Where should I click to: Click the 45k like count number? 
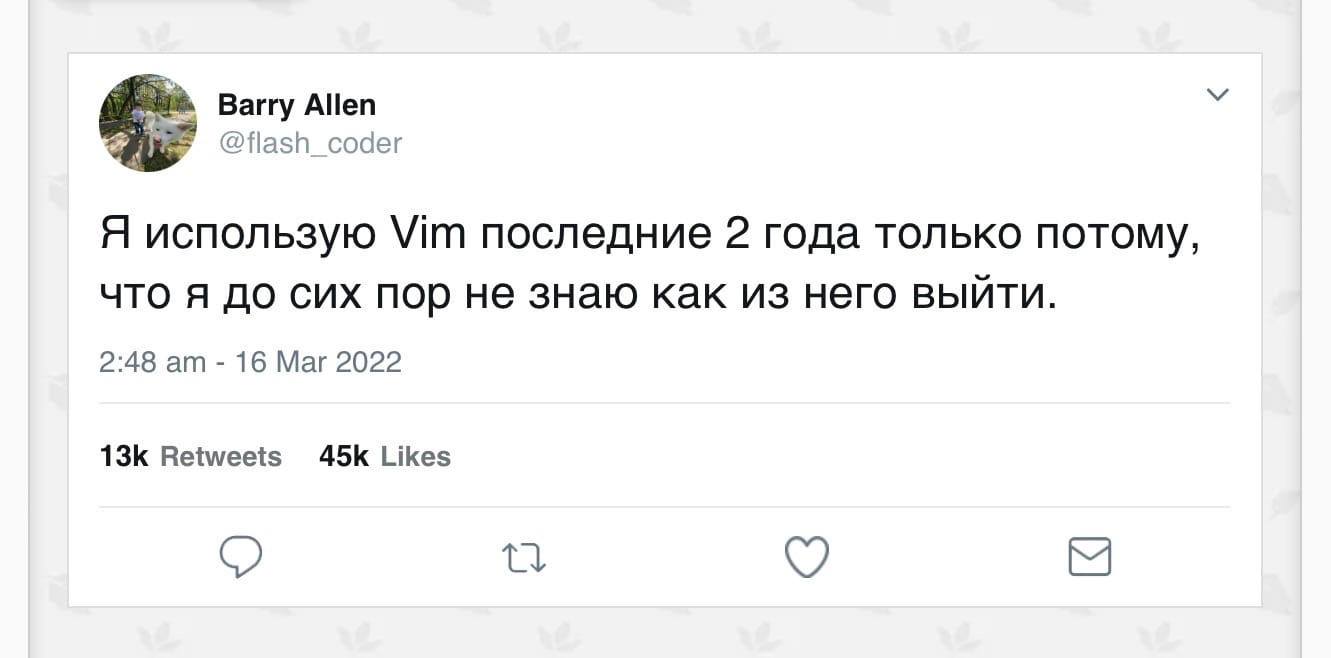[x=344, y=457]
